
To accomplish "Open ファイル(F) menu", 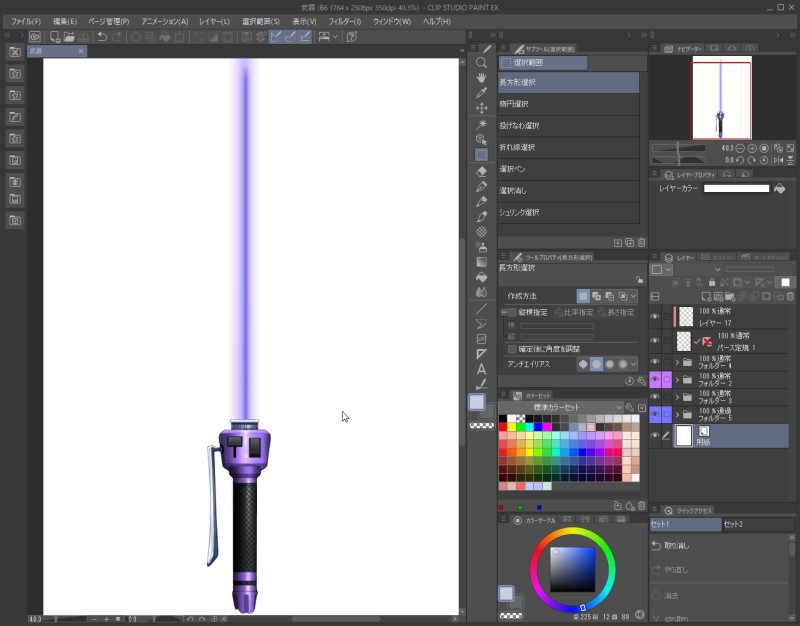I will point(26,21).
